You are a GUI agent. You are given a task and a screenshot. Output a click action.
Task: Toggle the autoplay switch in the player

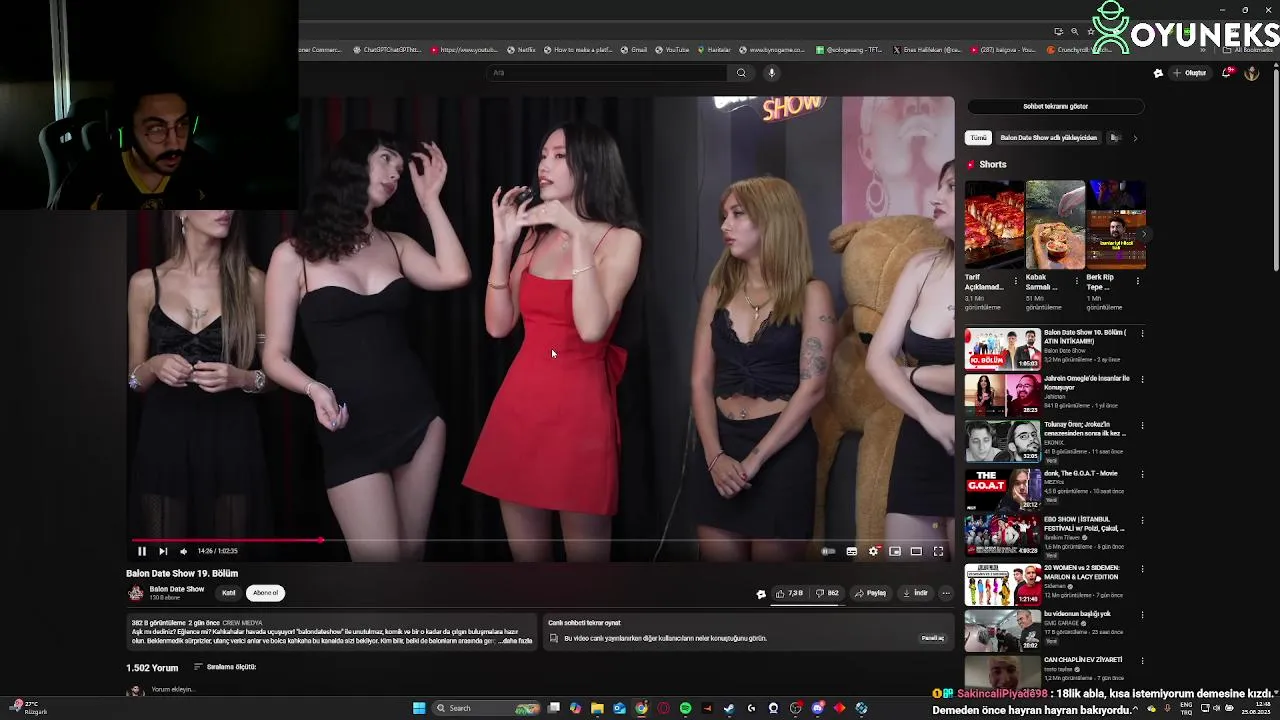click(x=828, y=551)
